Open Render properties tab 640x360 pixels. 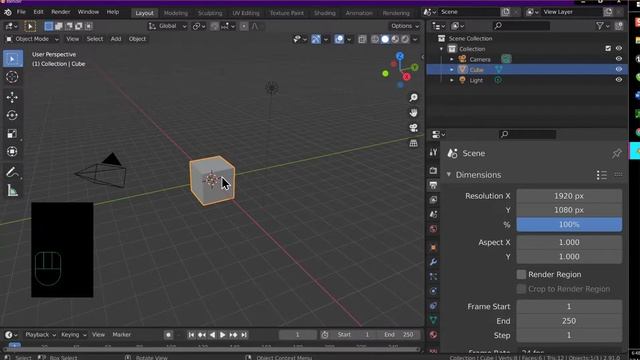coord(433,171)
